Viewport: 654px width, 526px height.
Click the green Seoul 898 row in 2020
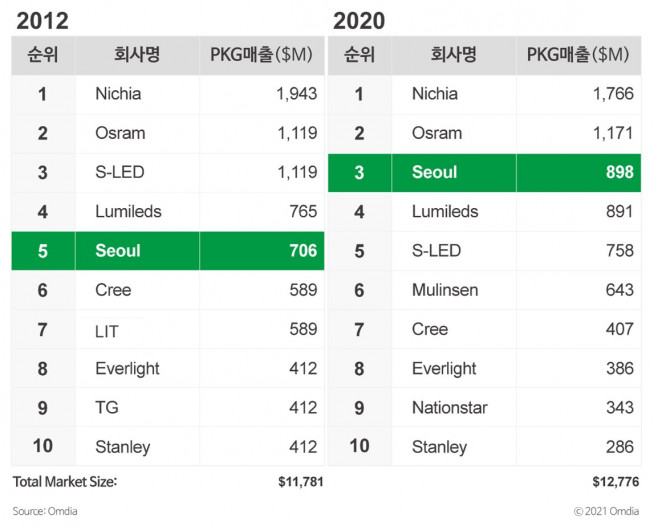tap(484, 172)
